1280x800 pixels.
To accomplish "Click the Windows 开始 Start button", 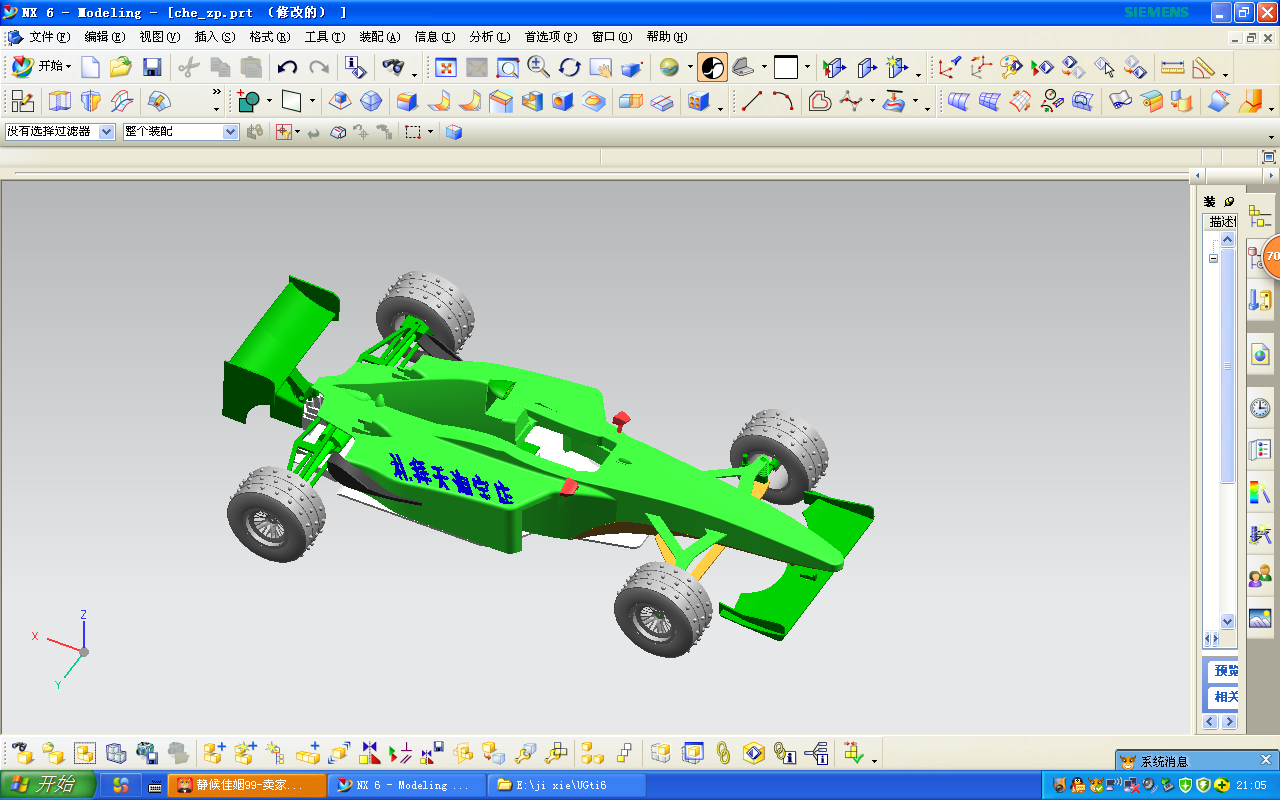I will tap(48, 785).
